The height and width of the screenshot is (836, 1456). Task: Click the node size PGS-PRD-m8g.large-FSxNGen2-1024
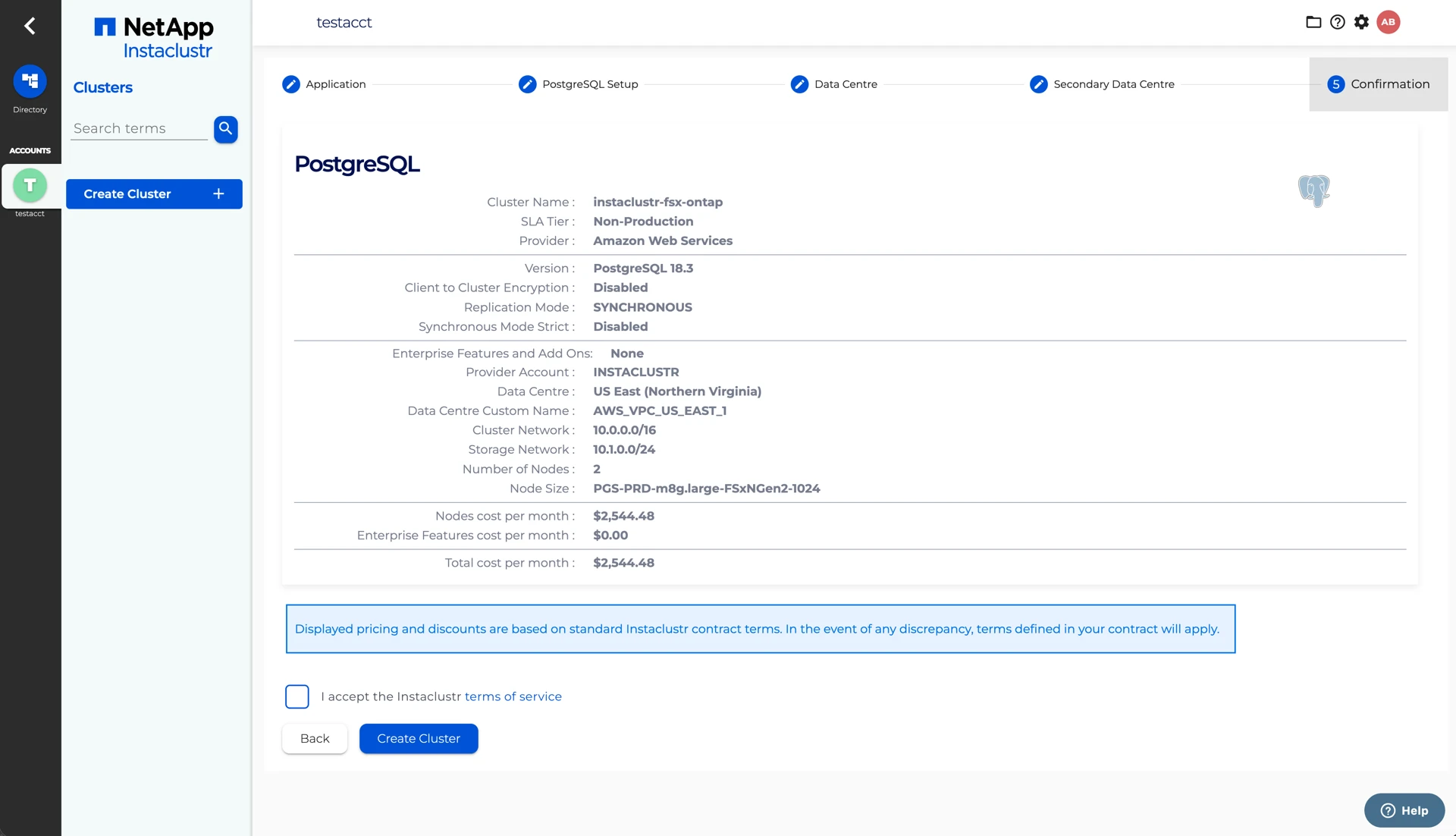click(707, 489)
